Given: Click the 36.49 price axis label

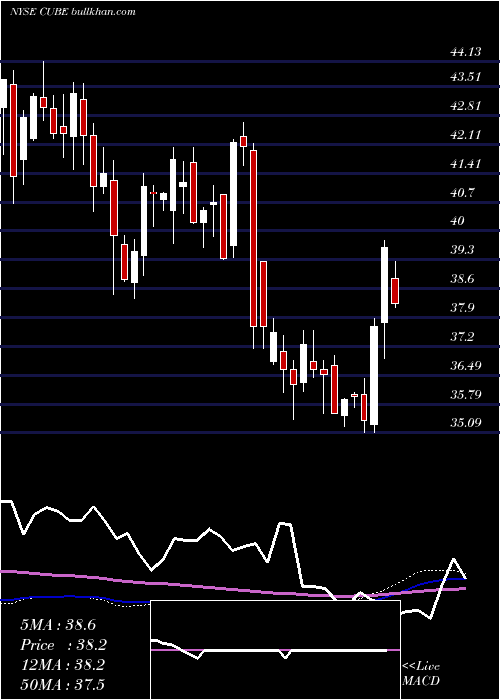Looking at the screenshot, I should pos(466,366).
